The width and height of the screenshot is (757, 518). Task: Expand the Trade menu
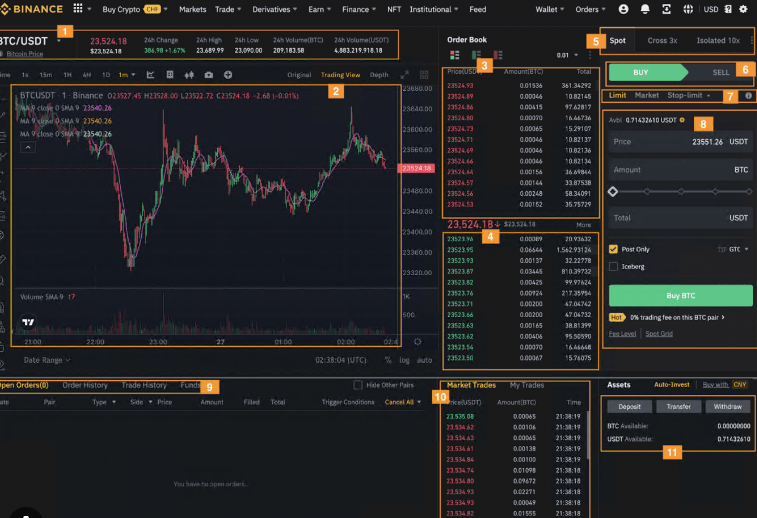coord(228,9)
